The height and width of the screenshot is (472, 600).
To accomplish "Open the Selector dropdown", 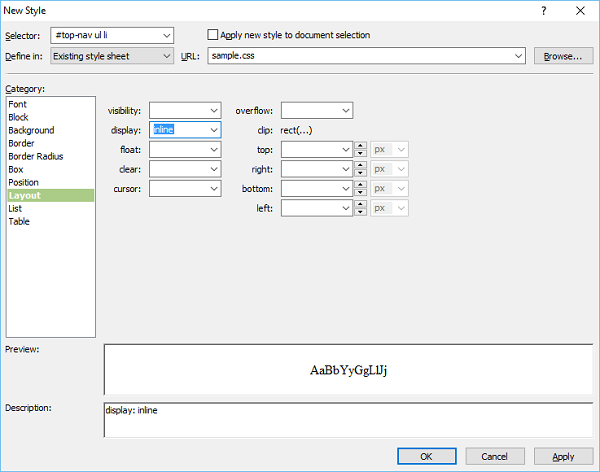I will (166, 35).
